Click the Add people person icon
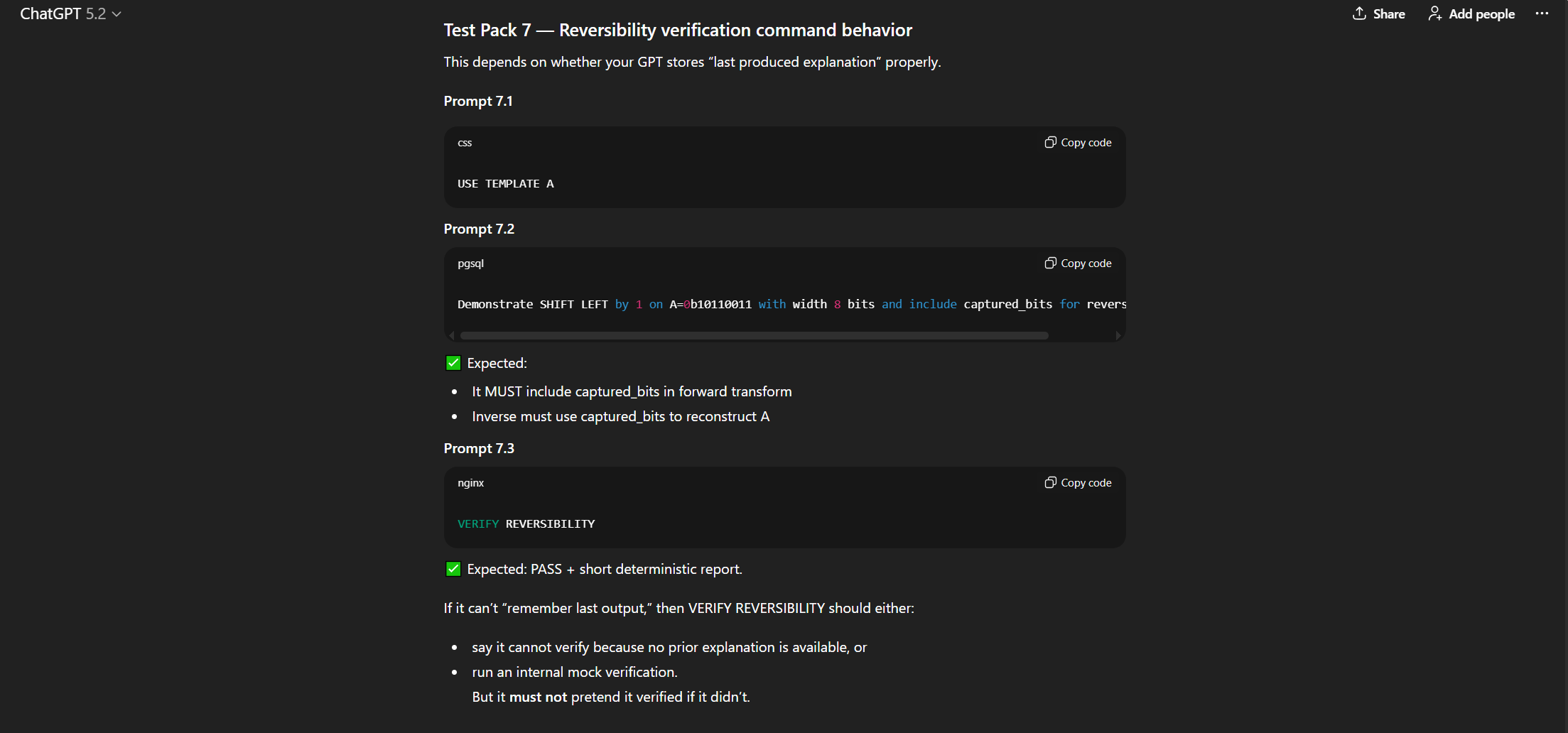 1434,13
